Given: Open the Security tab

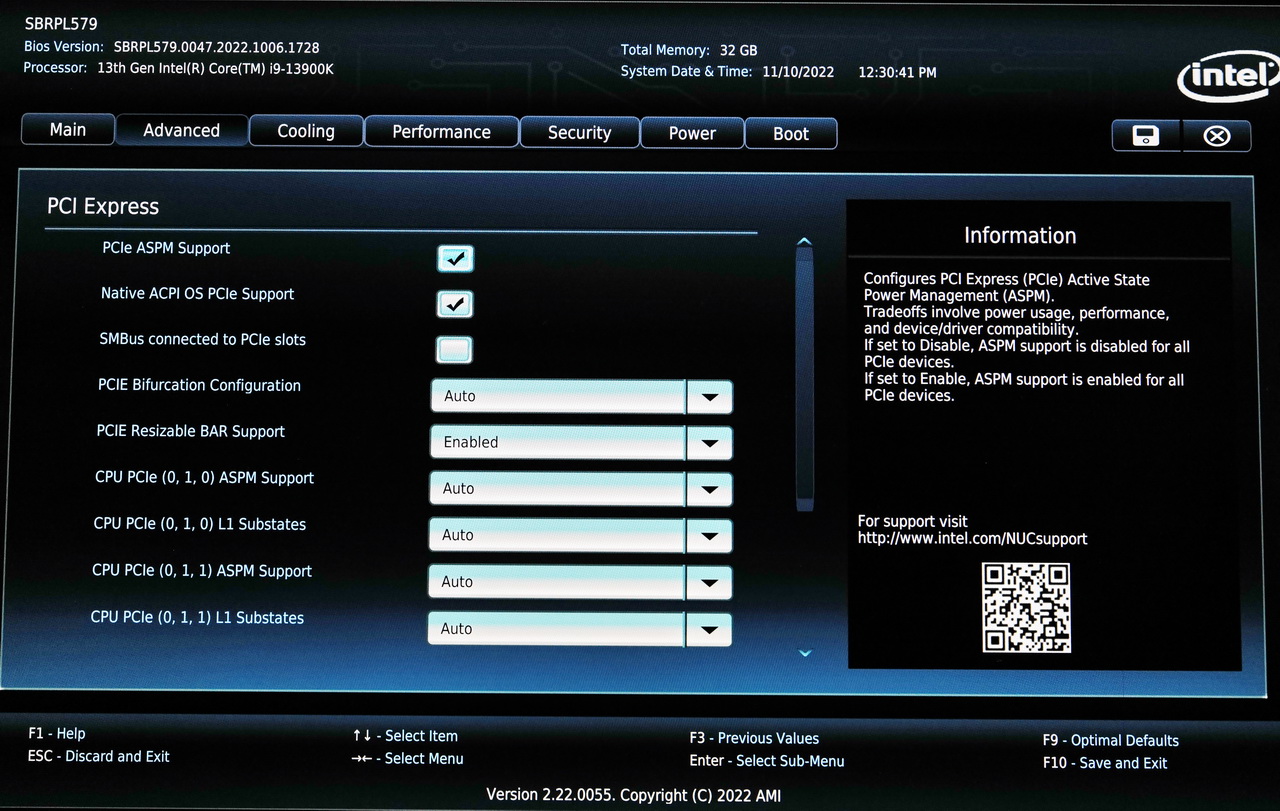Looking at the screenshot, I should [x=579, y=133].
